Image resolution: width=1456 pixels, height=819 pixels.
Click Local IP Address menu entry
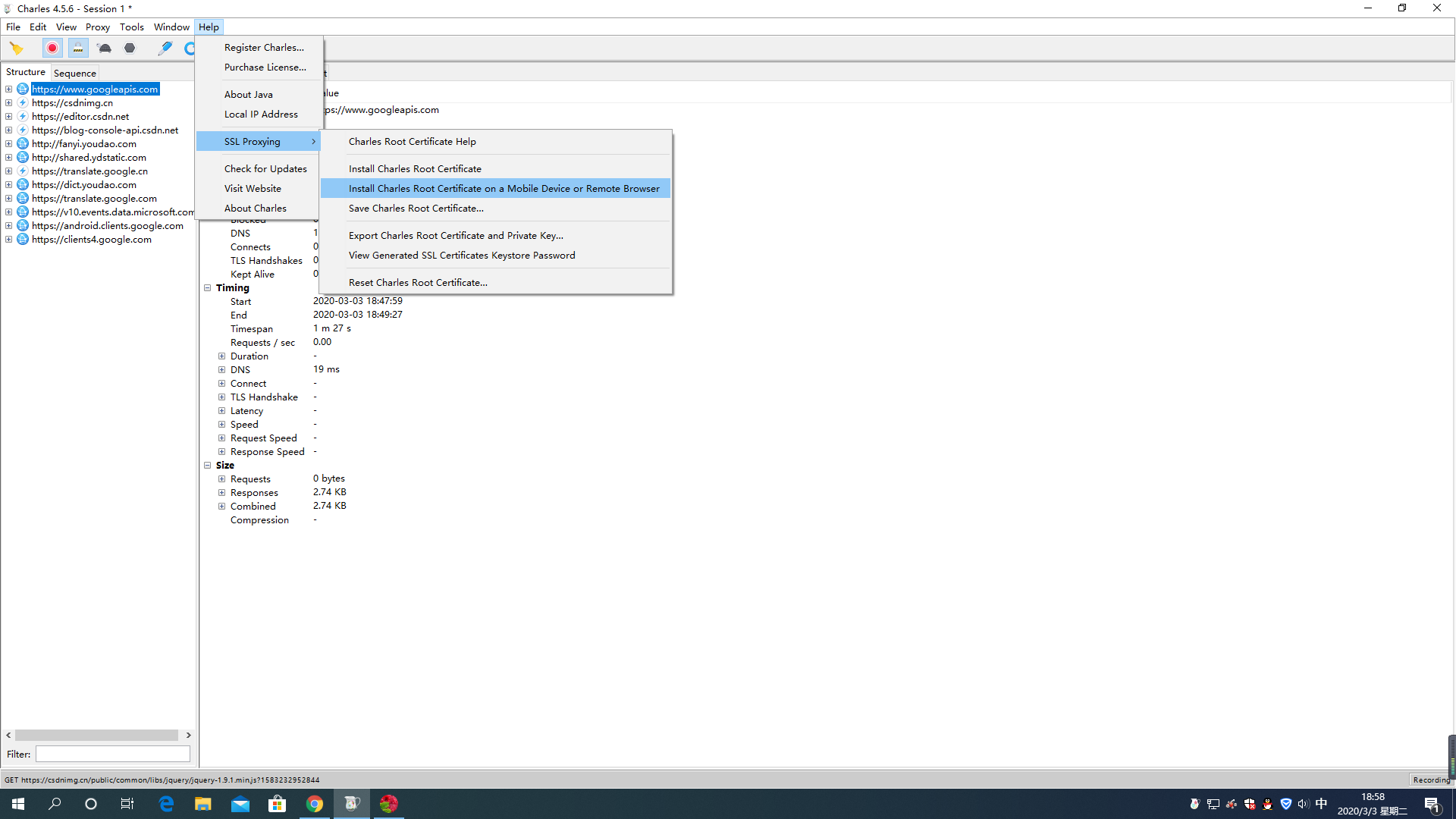click(x=259, y=115)
